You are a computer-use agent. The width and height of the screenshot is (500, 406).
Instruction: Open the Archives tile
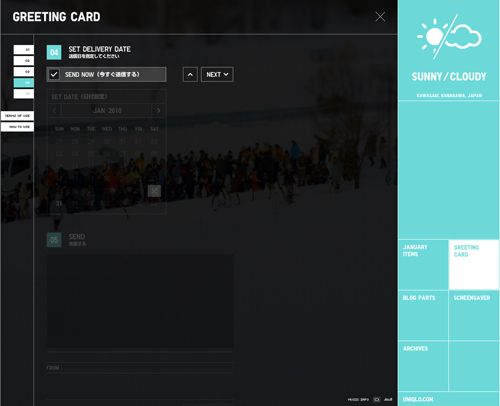click(x=423, y=366)
